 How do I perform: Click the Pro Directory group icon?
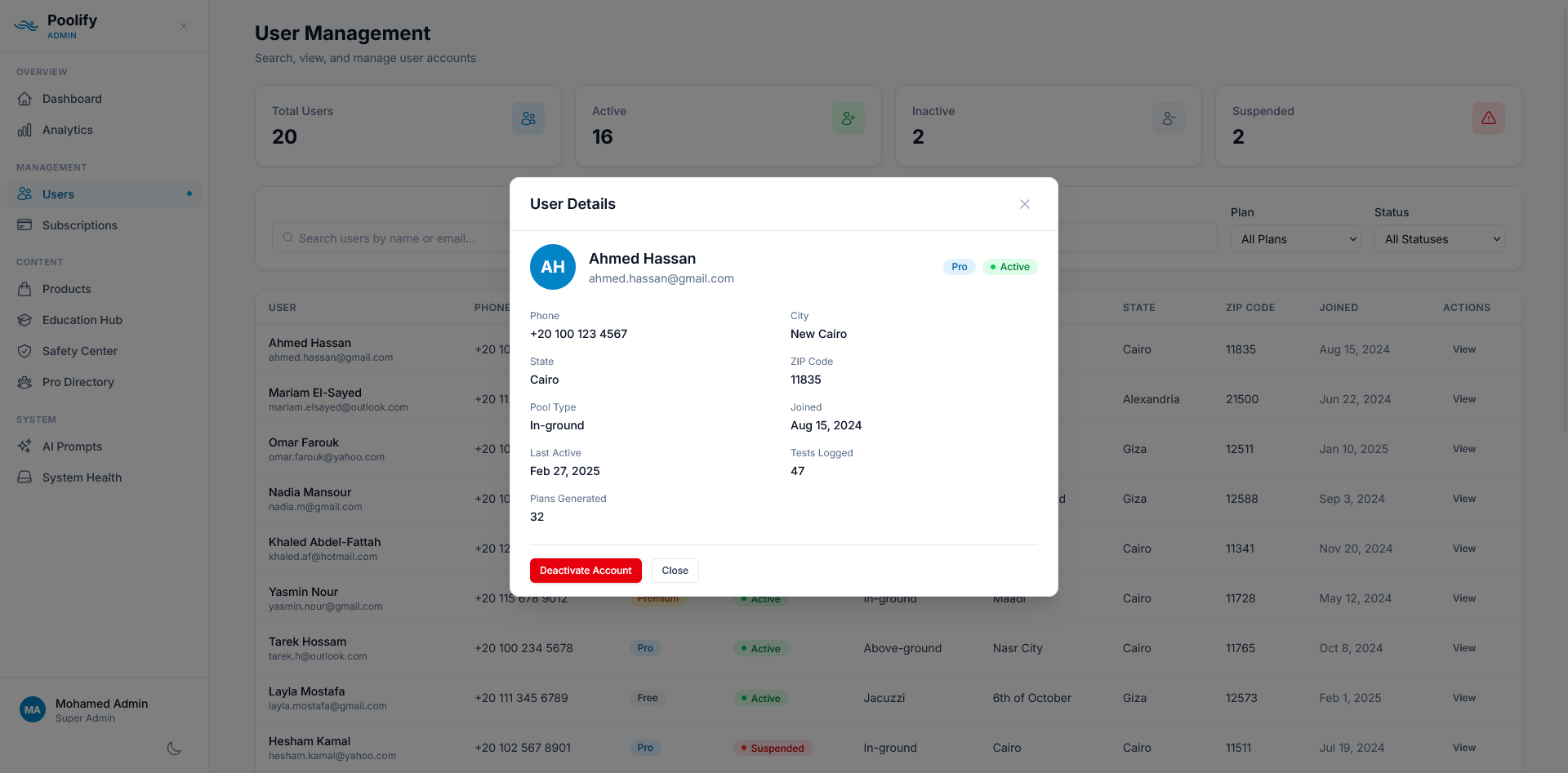pos(24,382)
